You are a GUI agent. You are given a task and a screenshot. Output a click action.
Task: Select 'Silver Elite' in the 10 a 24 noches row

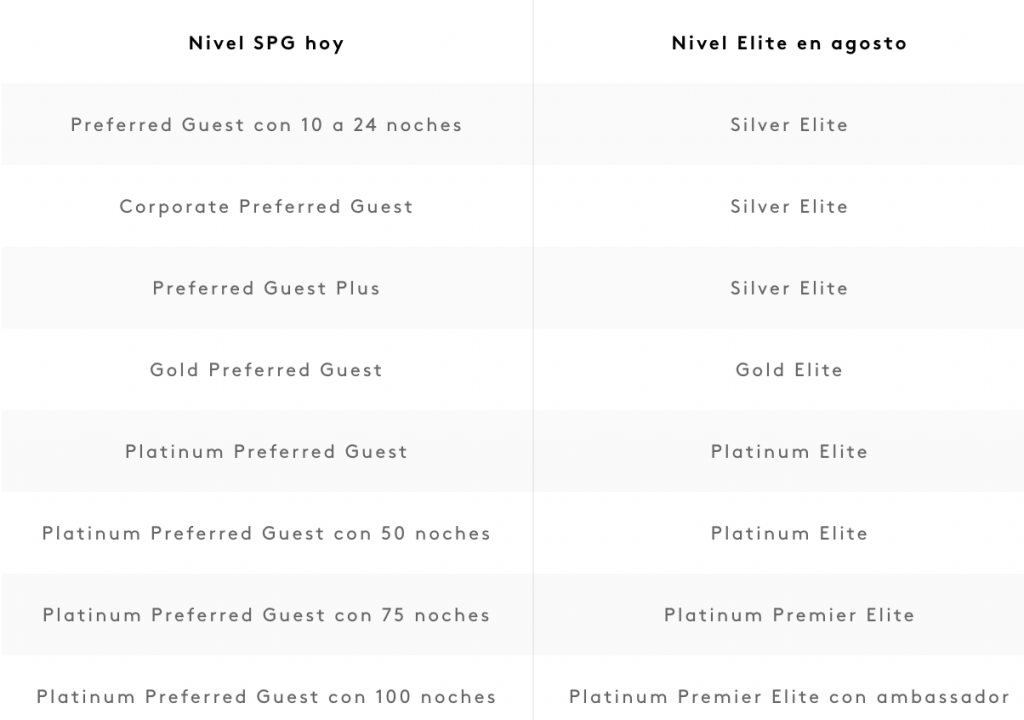click(789, 125)
